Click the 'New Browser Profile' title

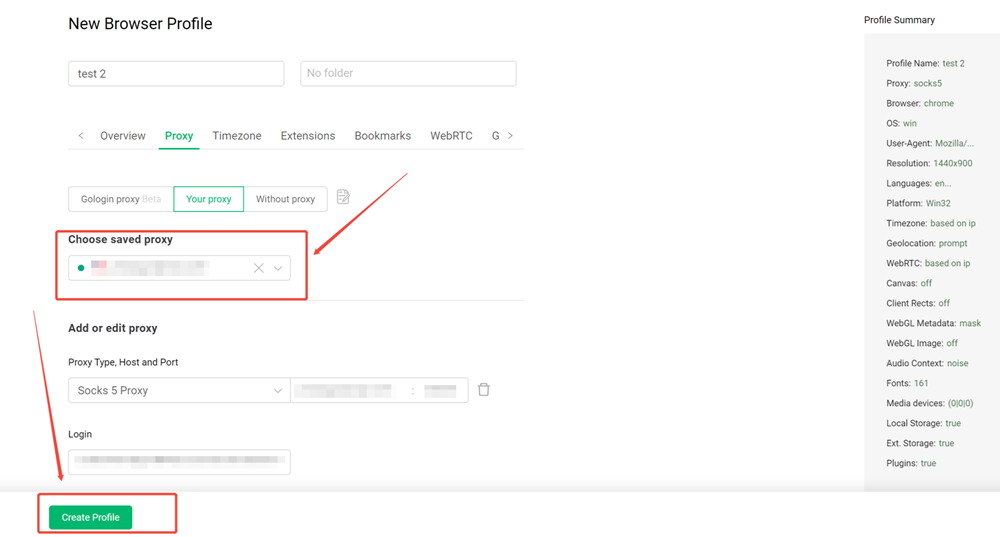(140, 24)
